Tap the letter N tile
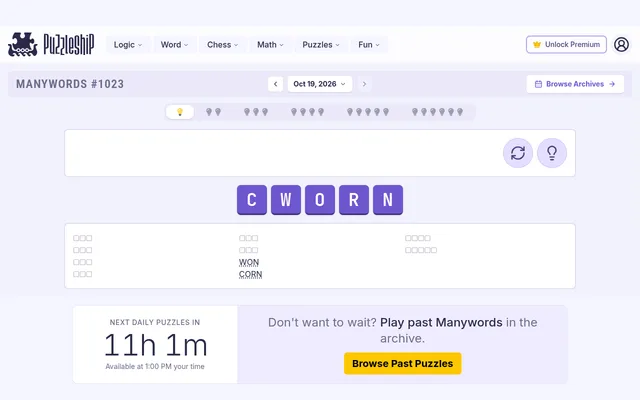Image resolution: width=640 pixels, height=400 pixels. [x=388, y=200]
